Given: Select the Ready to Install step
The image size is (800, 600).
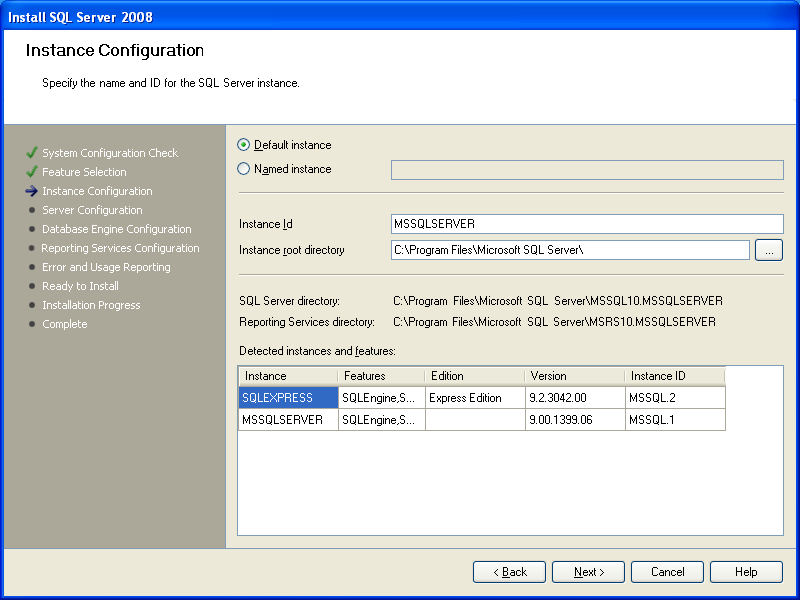Looking at the screenshot, I should pos(80,286).
